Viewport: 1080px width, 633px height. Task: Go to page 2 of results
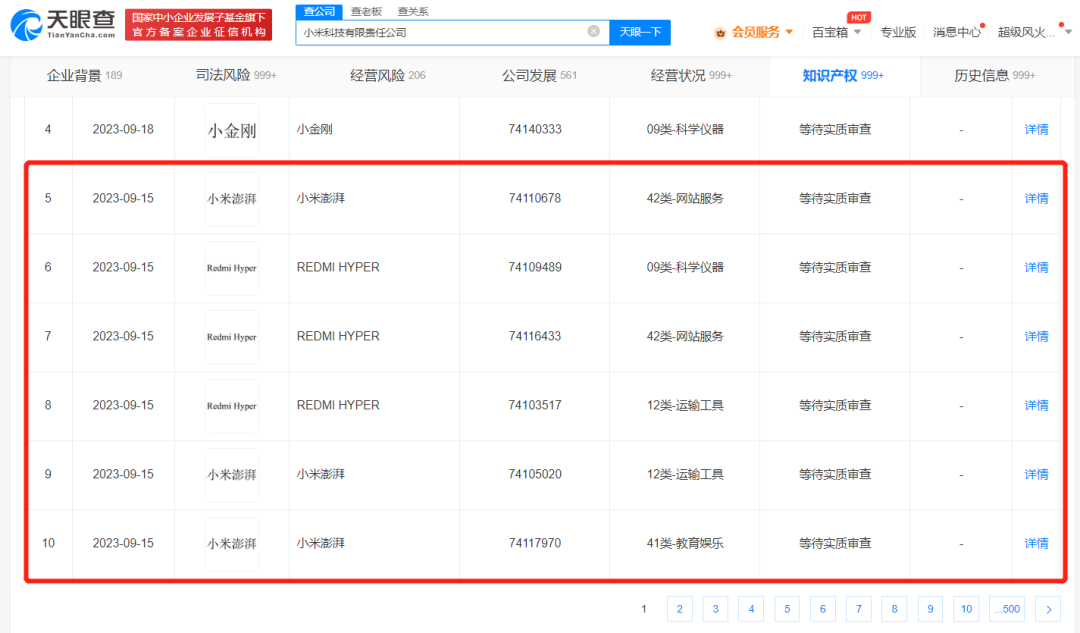(x=679, y=609)
